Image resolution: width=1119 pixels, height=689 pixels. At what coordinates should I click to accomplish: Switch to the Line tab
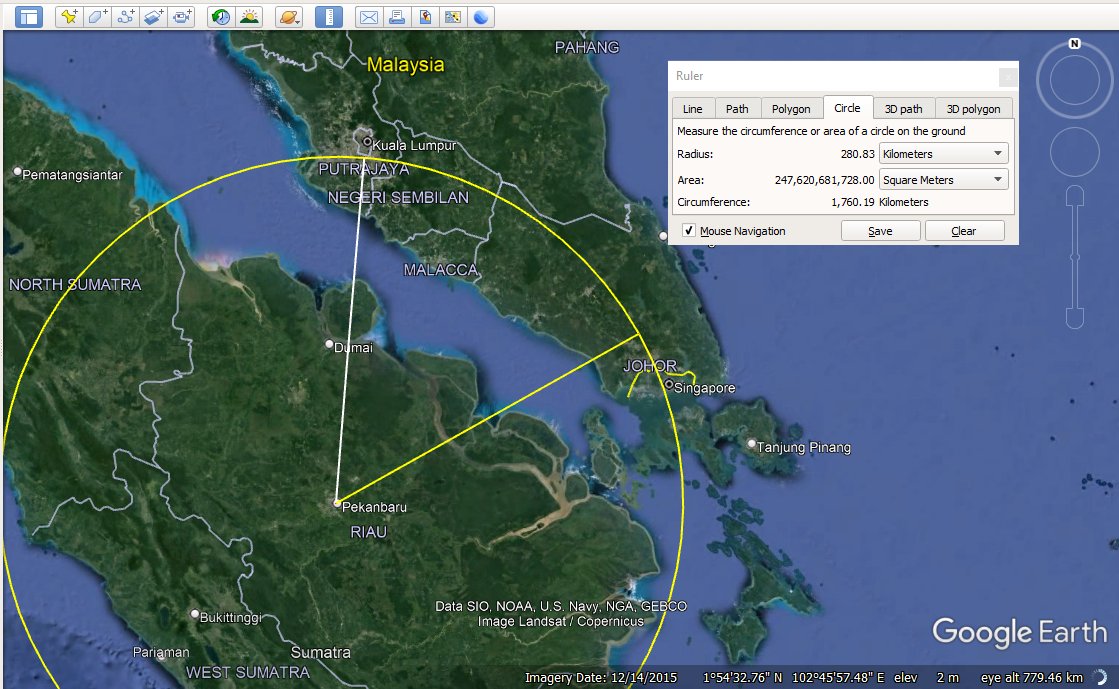point(692,109)
